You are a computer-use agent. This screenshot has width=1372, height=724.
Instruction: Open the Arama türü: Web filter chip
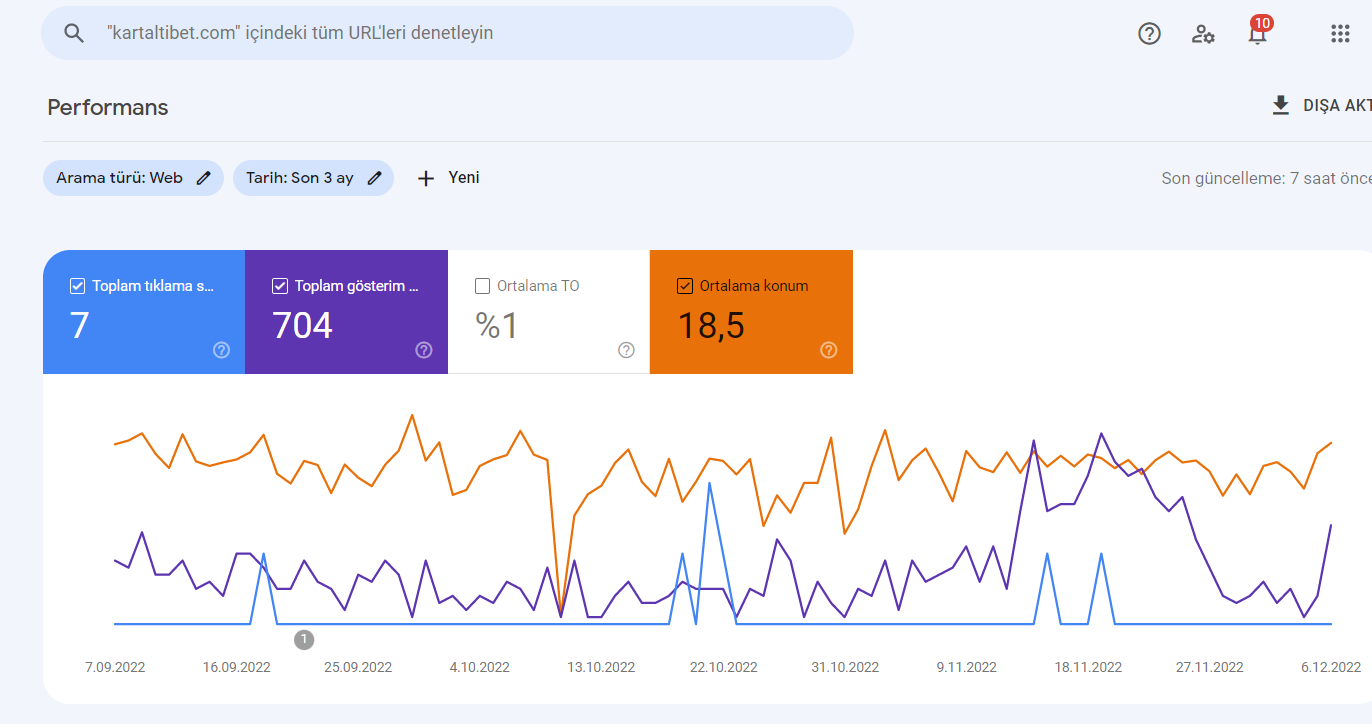click(x=133, y=178)
